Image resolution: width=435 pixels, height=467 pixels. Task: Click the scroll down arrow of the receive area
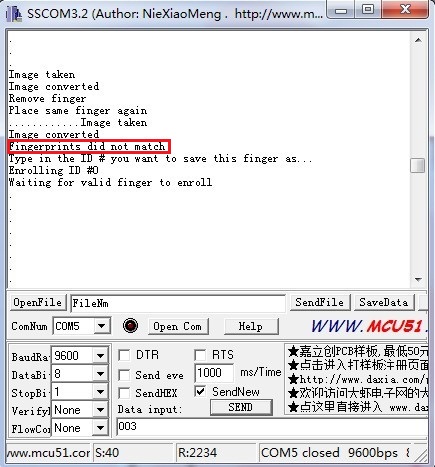418,280
